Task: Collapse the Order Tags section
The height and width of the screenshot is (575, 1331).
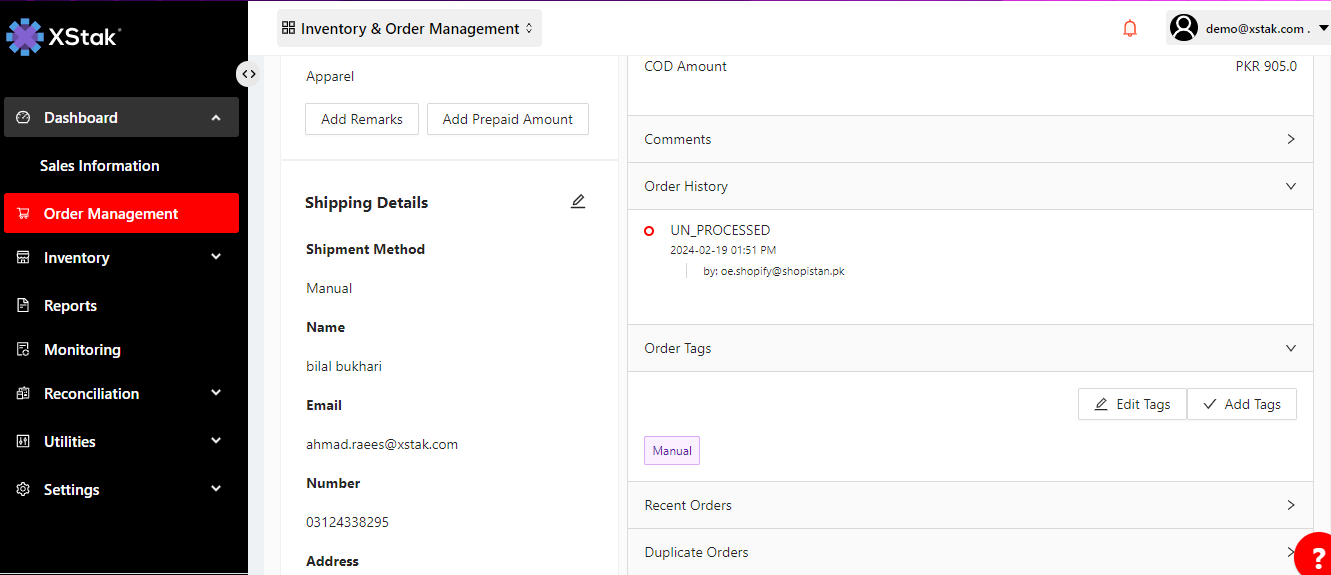Action: point(1290,348)
